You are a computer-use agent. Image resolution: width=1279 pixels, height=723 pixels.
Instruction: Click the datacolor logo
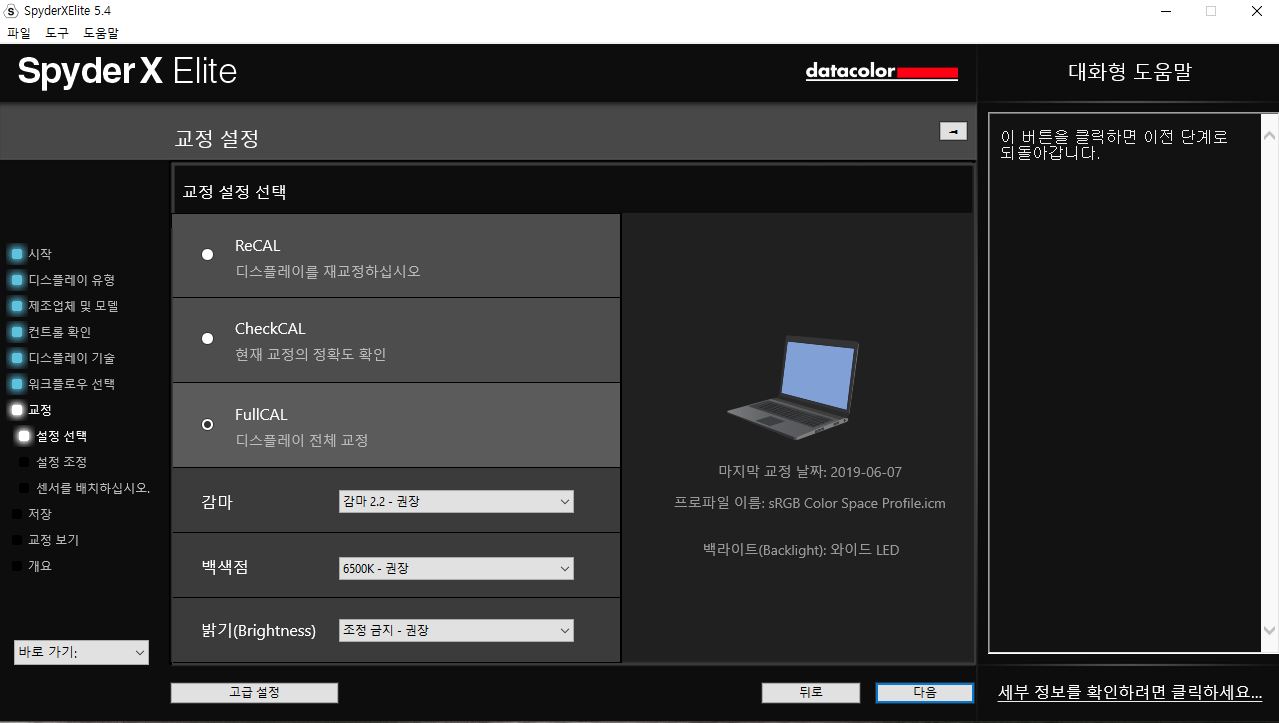pyautogui.click(x=881, y=72)
